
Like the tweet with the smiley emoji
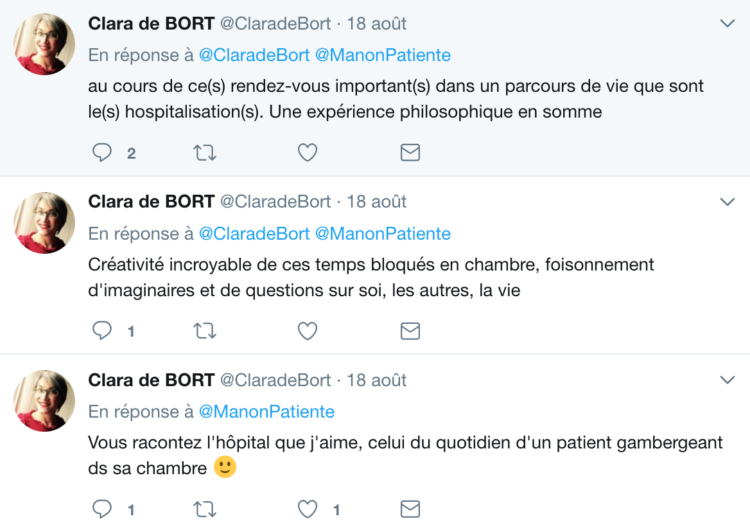click(x=308, y=509)
